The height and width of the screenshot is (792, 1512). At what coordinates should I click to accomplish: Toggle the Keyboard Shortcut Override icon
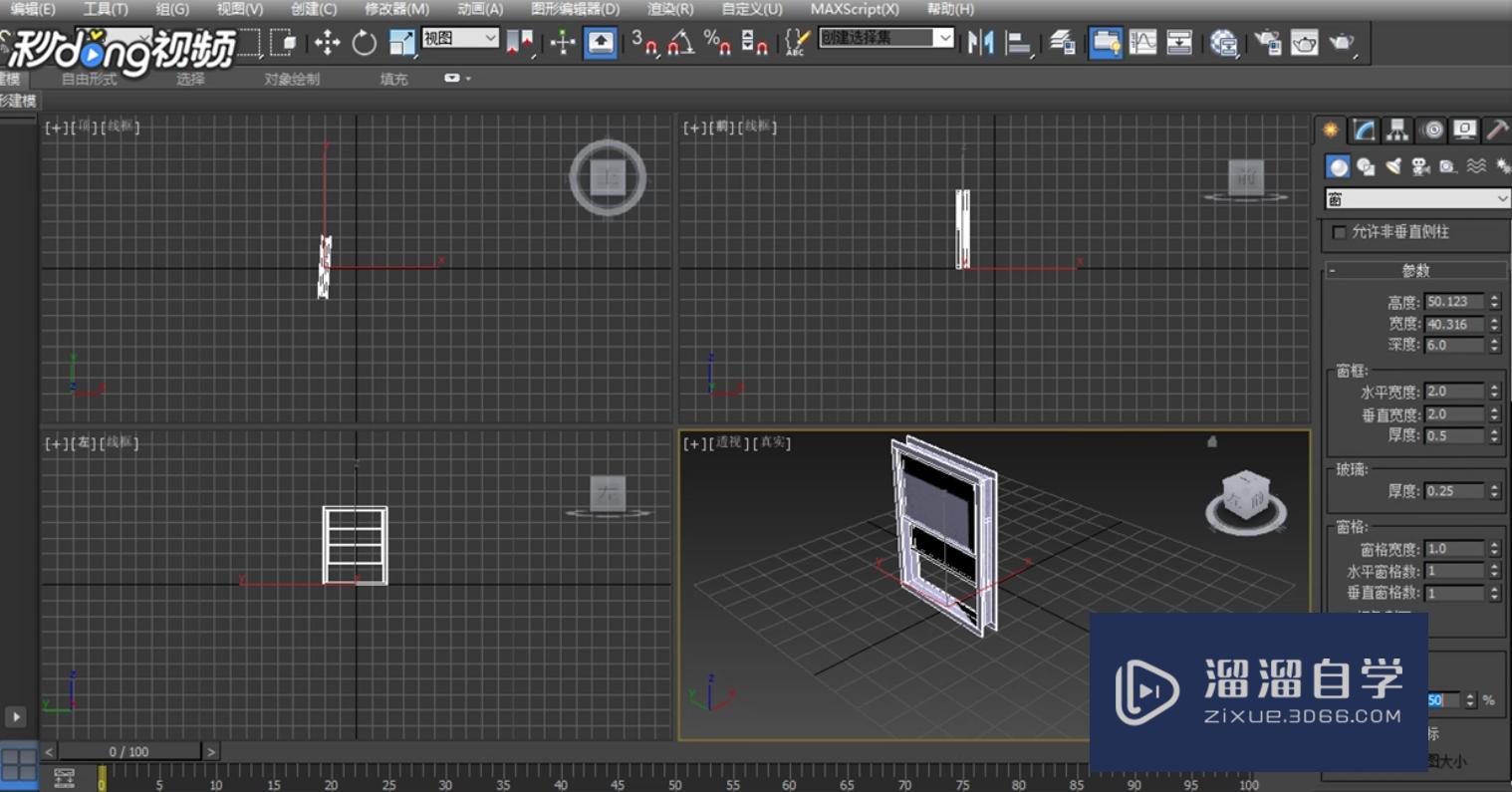pyautogui.click(x=601, y=42)
